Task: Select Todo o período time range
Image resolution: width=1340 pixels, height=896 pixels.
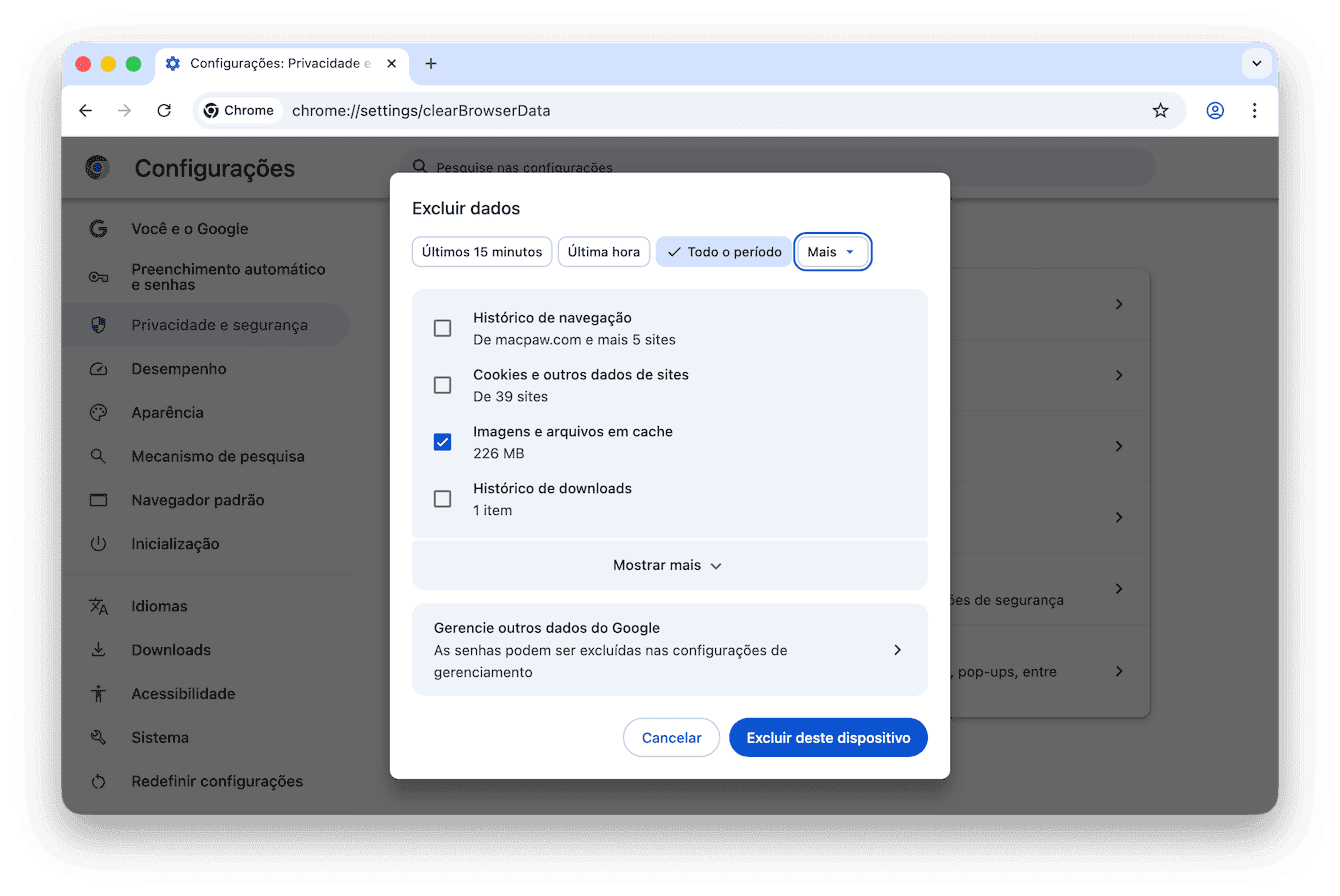Action: pos(724,252)
